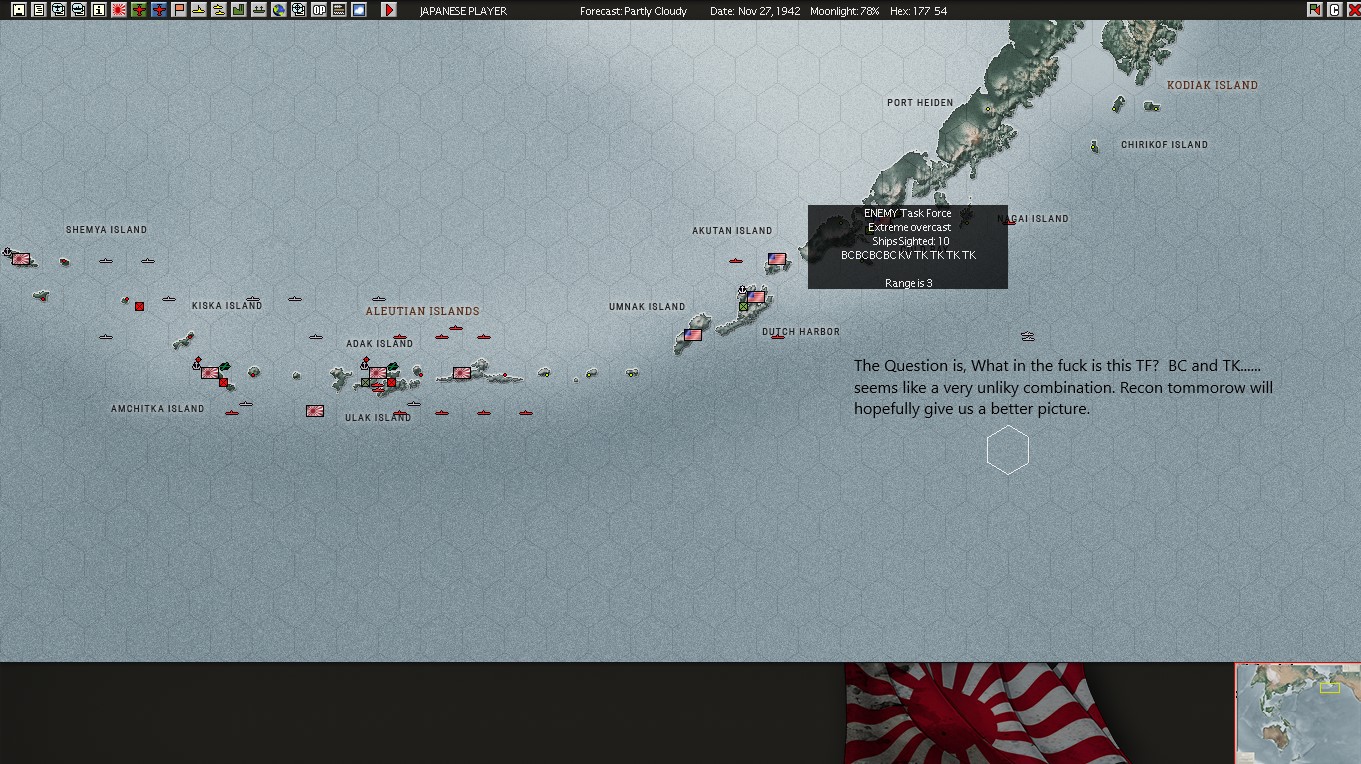The width and height of the screenshot is (1361, 764).
Task: Open the orders list document icon
Action: click(38, 10)
